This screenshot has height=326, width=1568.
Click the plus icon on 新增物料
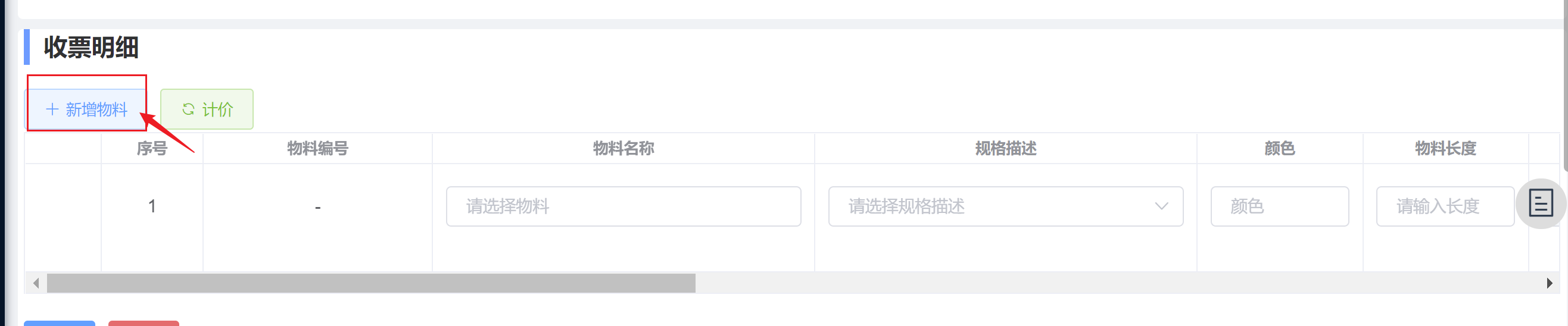(52, 109)
